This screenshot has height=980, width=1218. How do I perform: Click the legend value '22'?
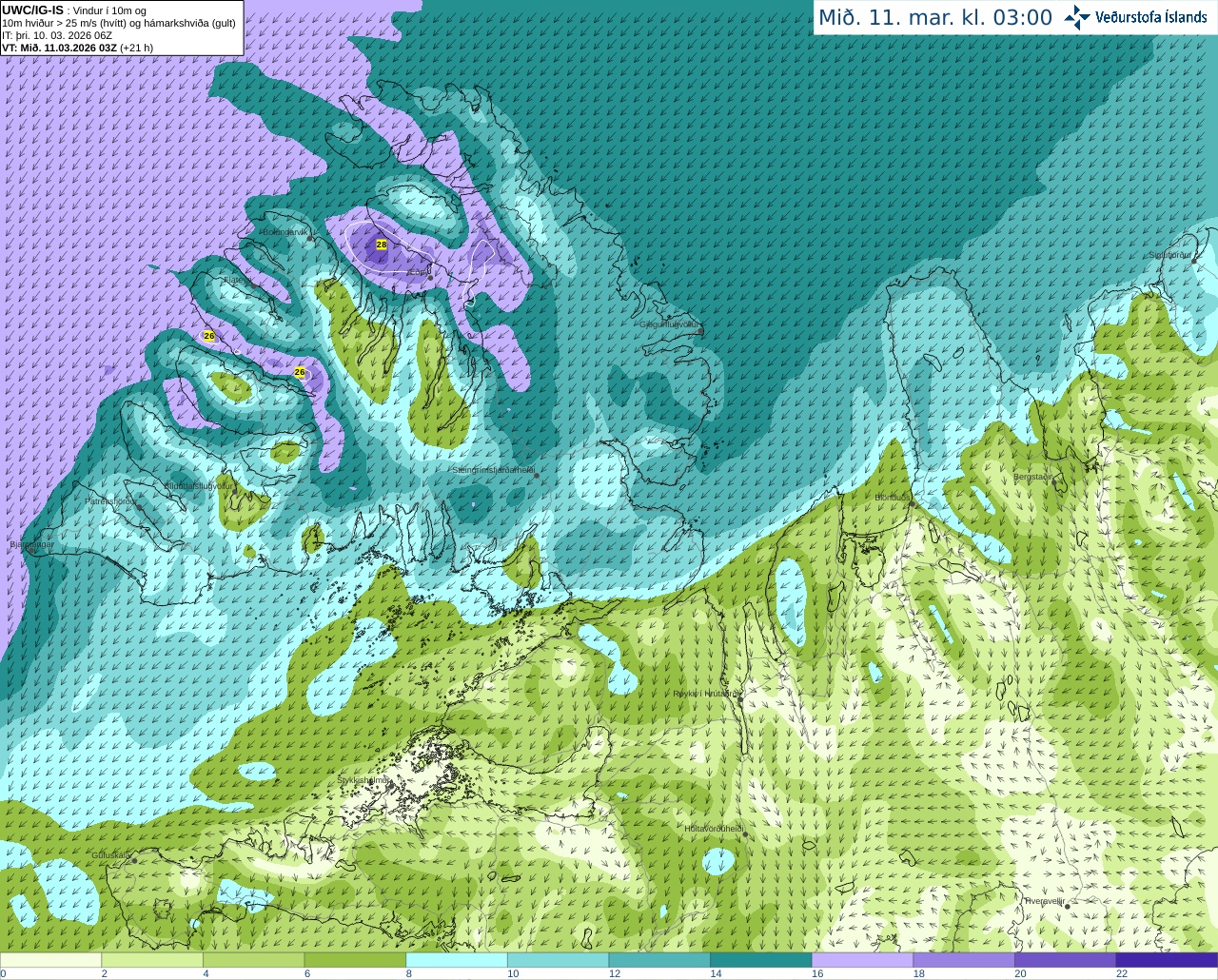click(1122, 973)
